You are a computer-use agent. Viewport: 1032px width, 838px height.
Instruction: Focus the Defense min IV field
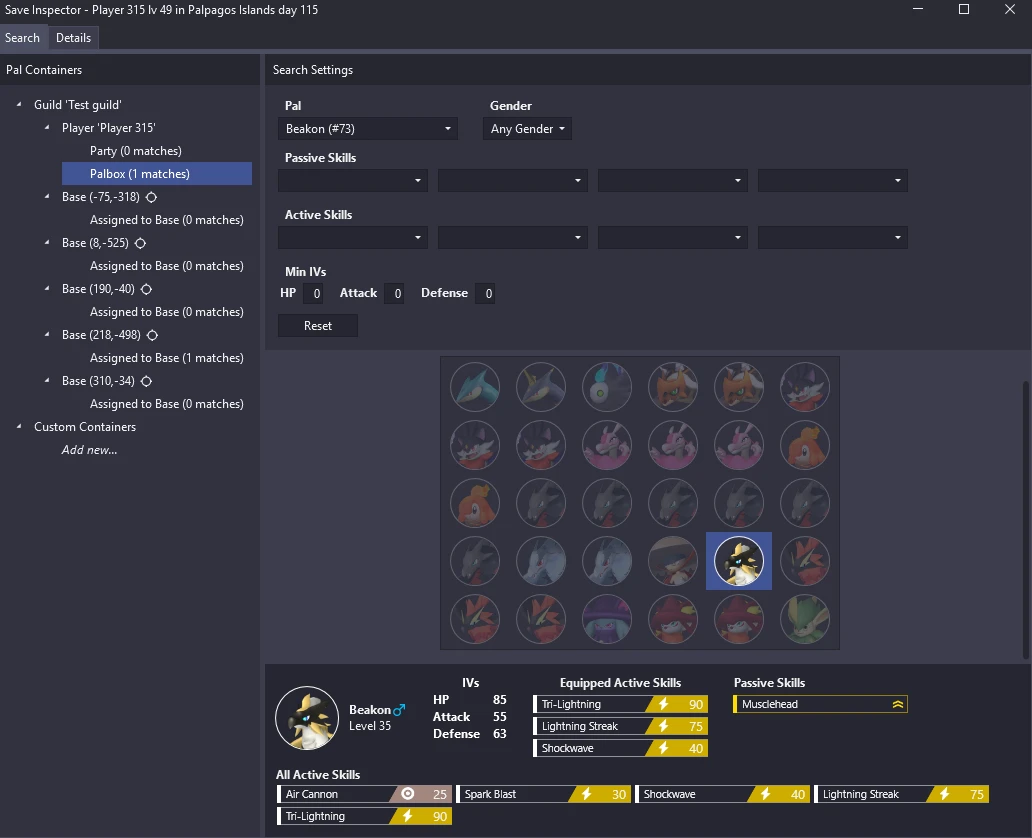pos(485,294)
